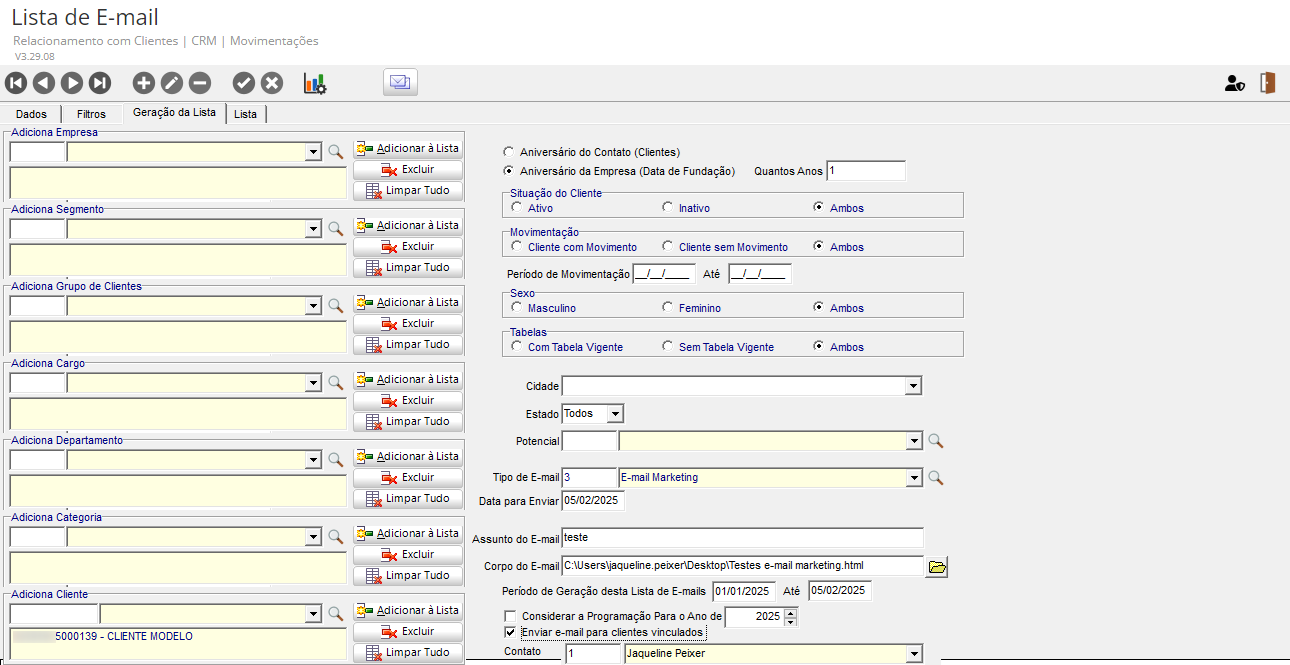Open the chart settings icon
Image resolution: width=1290 pixels, height=665 pixels.
(315, 83)
